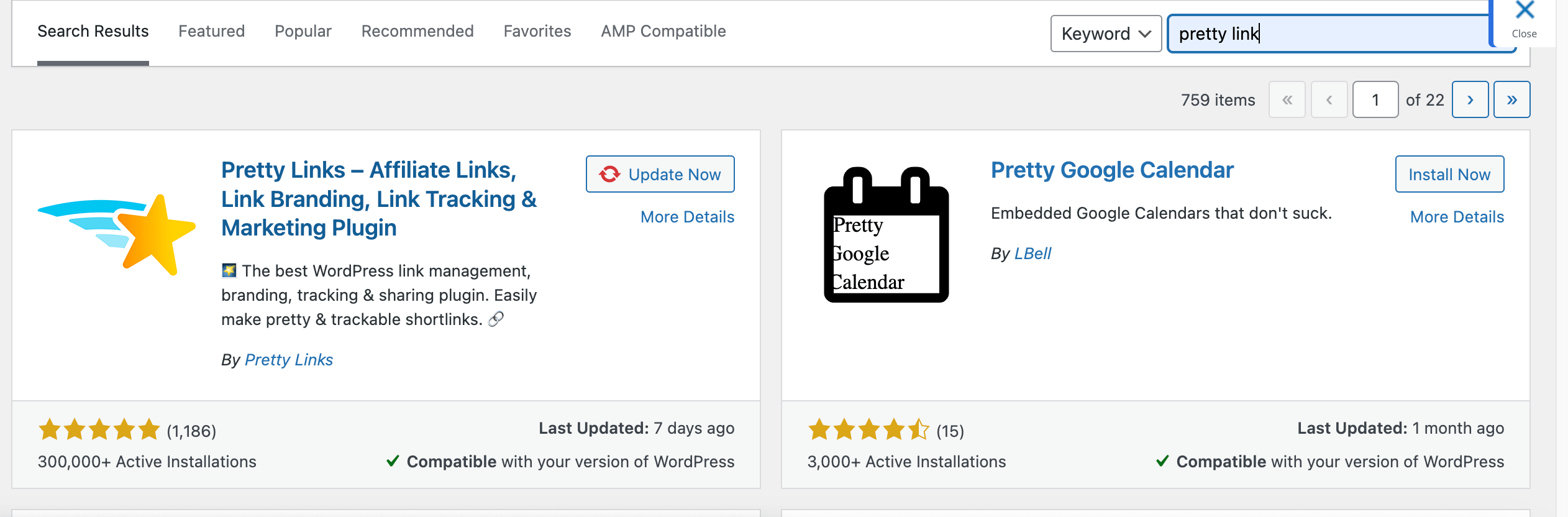
Task: Click Embedded Google Calendars description text
Action: [x=1162, y=213]
